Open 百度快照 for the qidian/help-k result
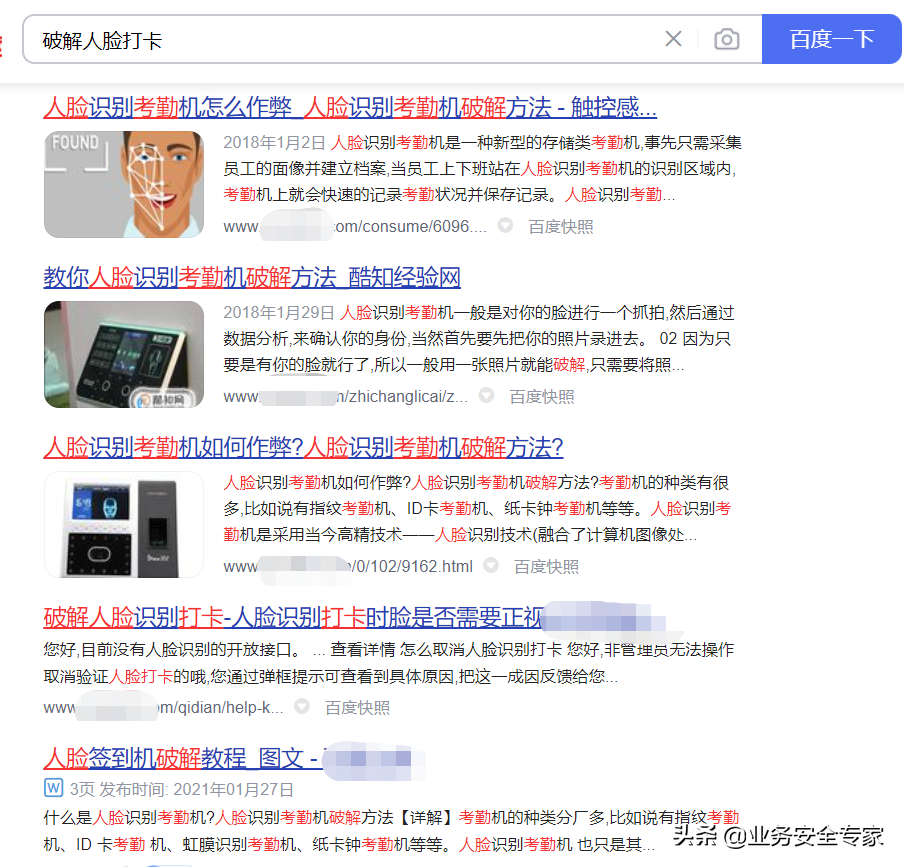The width and height of the screenshot is (904, 867). point(357,707)
